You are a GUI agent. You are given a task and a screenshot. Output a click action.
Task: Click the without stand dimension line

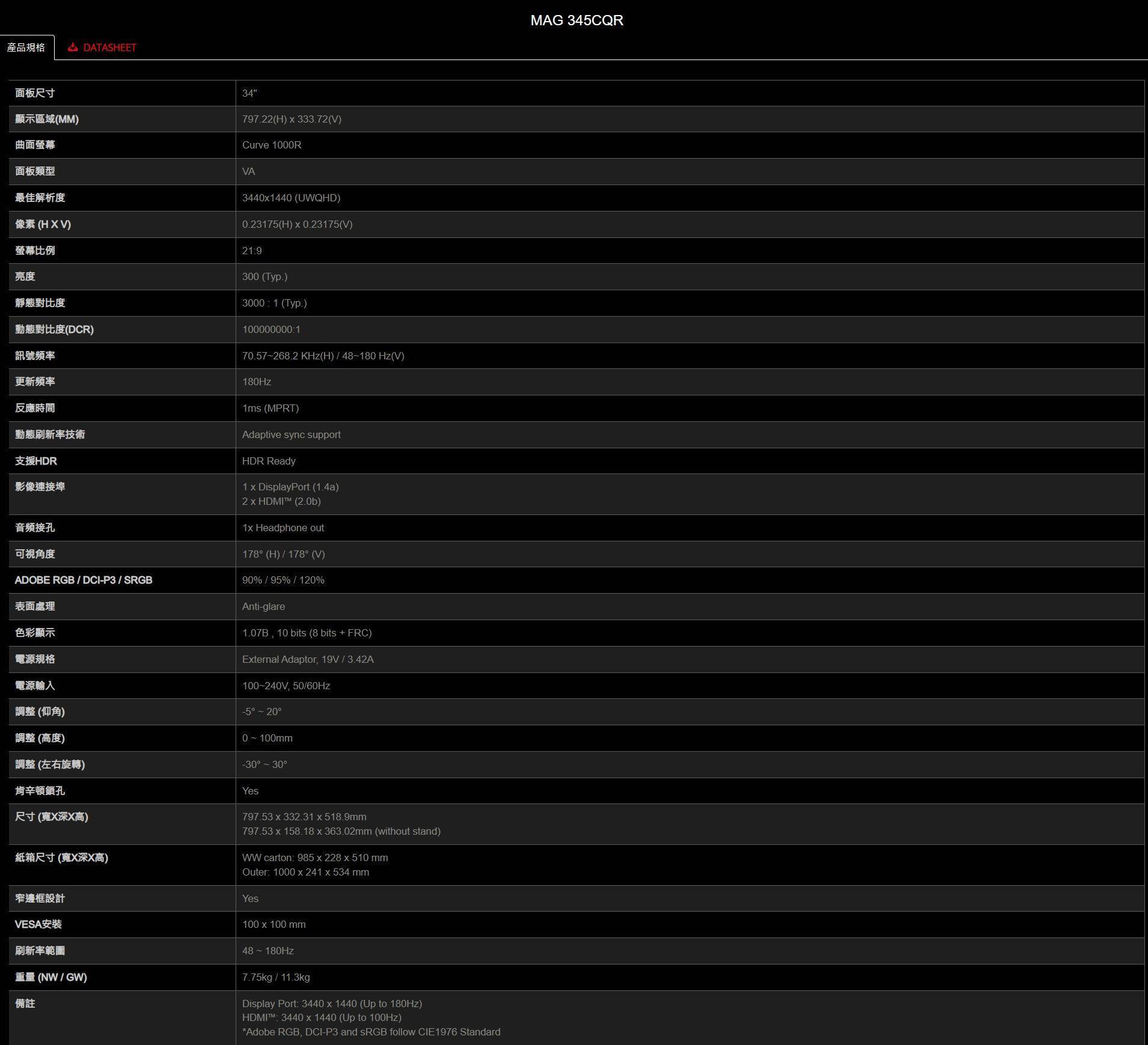click(341, 831)
